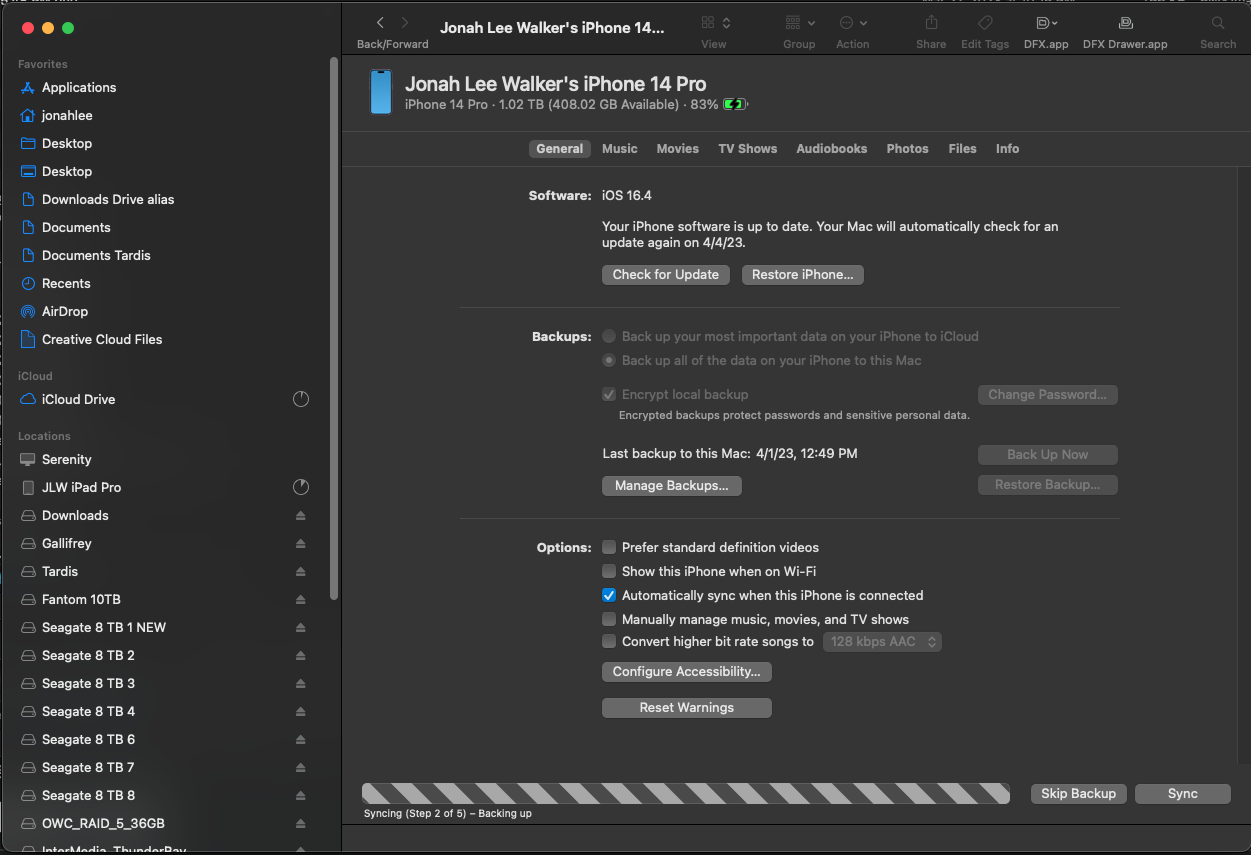Click Restore iPhone... button
The image size is (1251, 855).
point(803,275)
